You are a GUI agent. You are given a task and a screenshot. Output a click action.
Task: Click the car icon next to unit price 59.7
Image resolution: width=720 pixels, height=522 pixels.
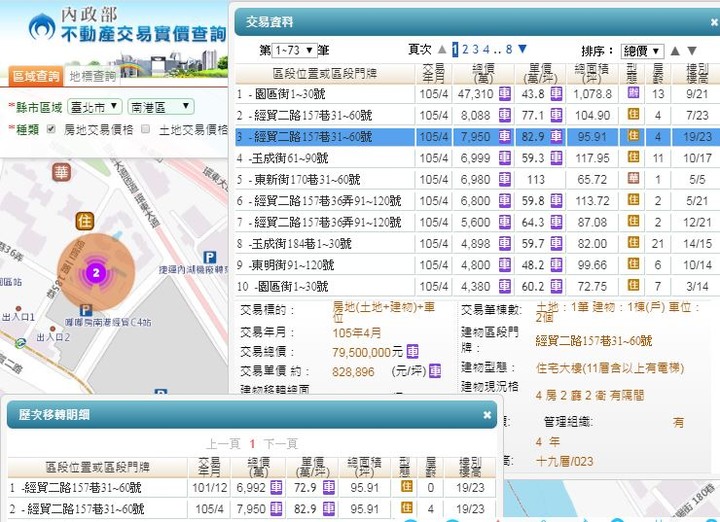tap(556, 243)
